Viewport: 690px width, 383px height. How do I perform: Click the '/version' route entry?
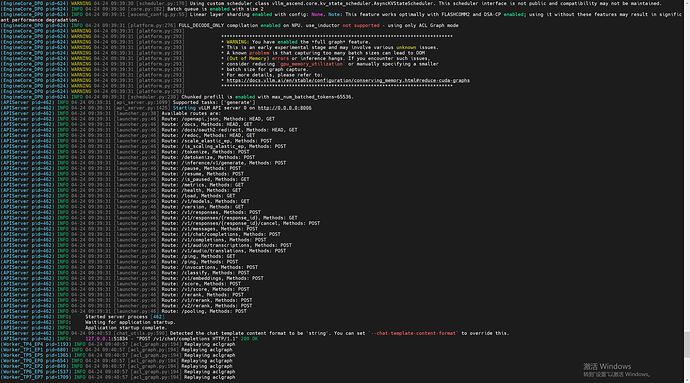tap(202, 207)
